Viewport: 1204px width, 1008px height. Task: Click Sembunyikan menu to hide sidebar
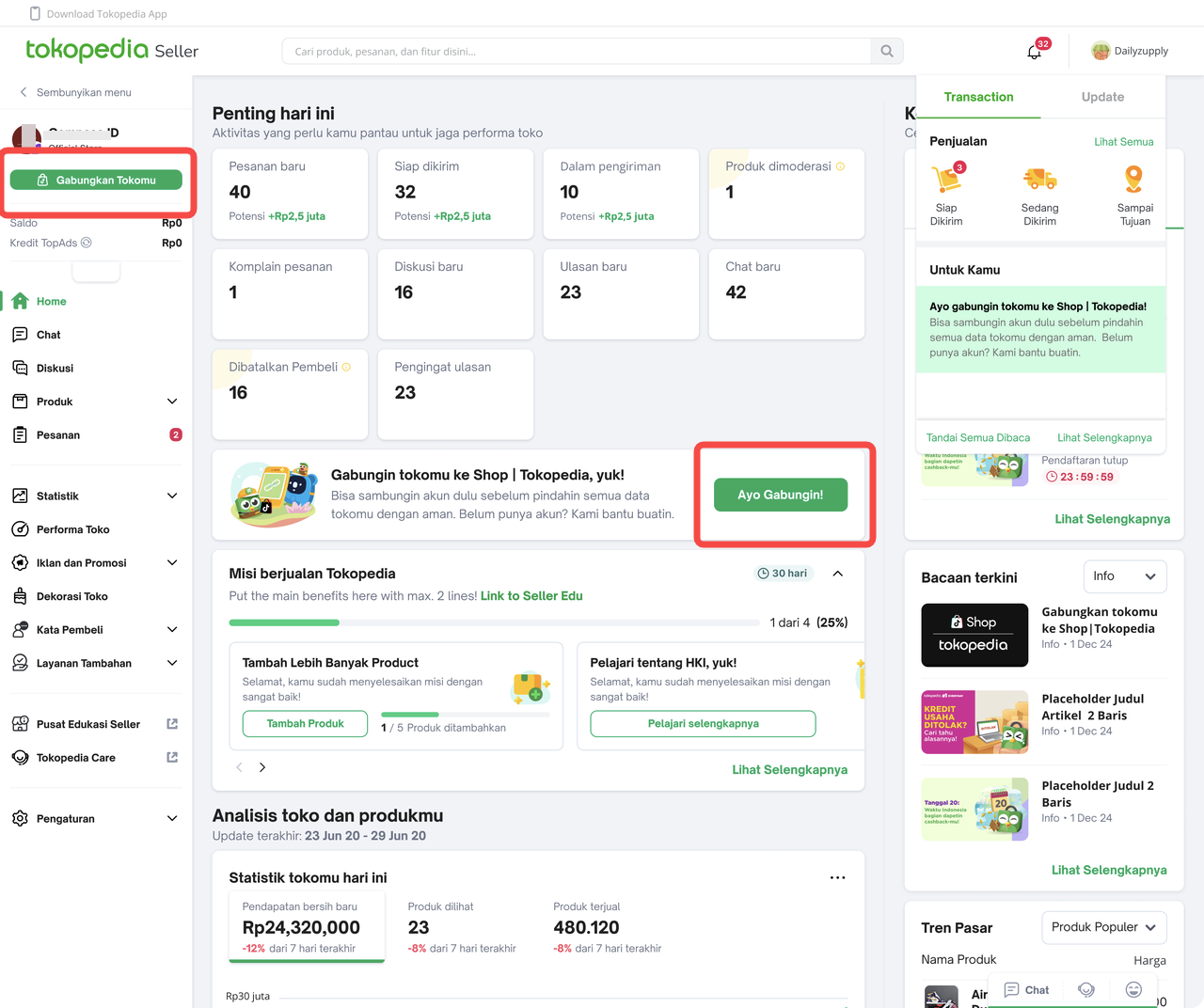75,92
